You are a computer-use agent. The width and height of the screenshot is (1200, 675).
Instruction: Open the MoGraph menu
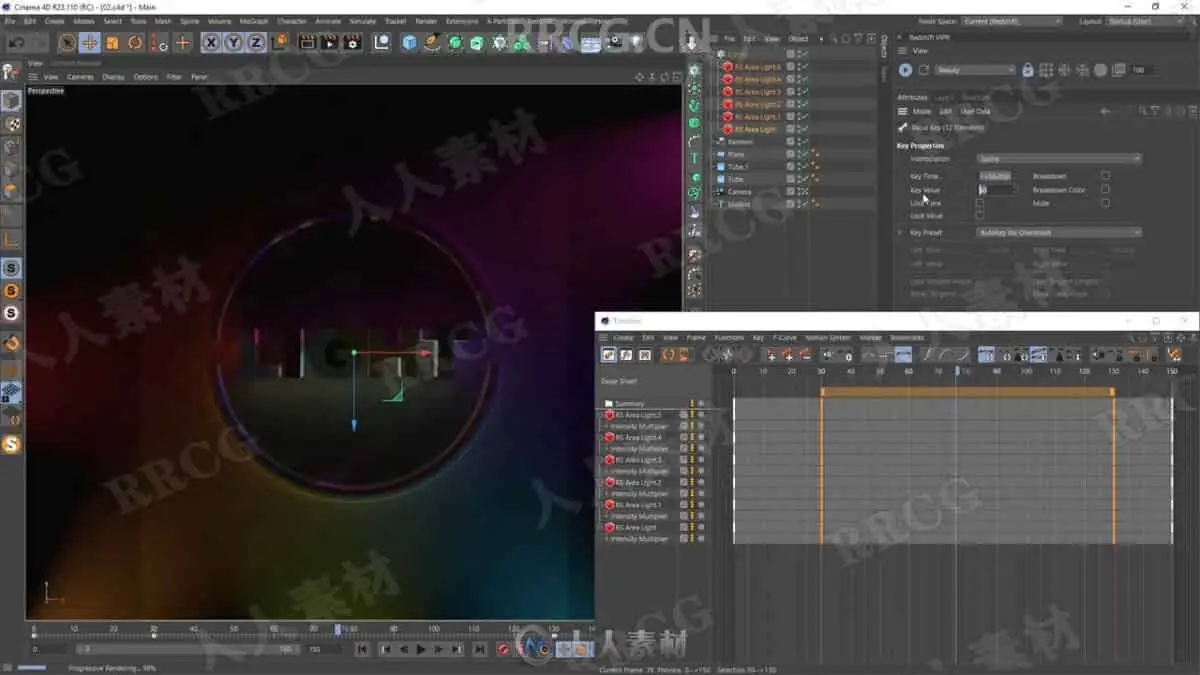(254, 21)
